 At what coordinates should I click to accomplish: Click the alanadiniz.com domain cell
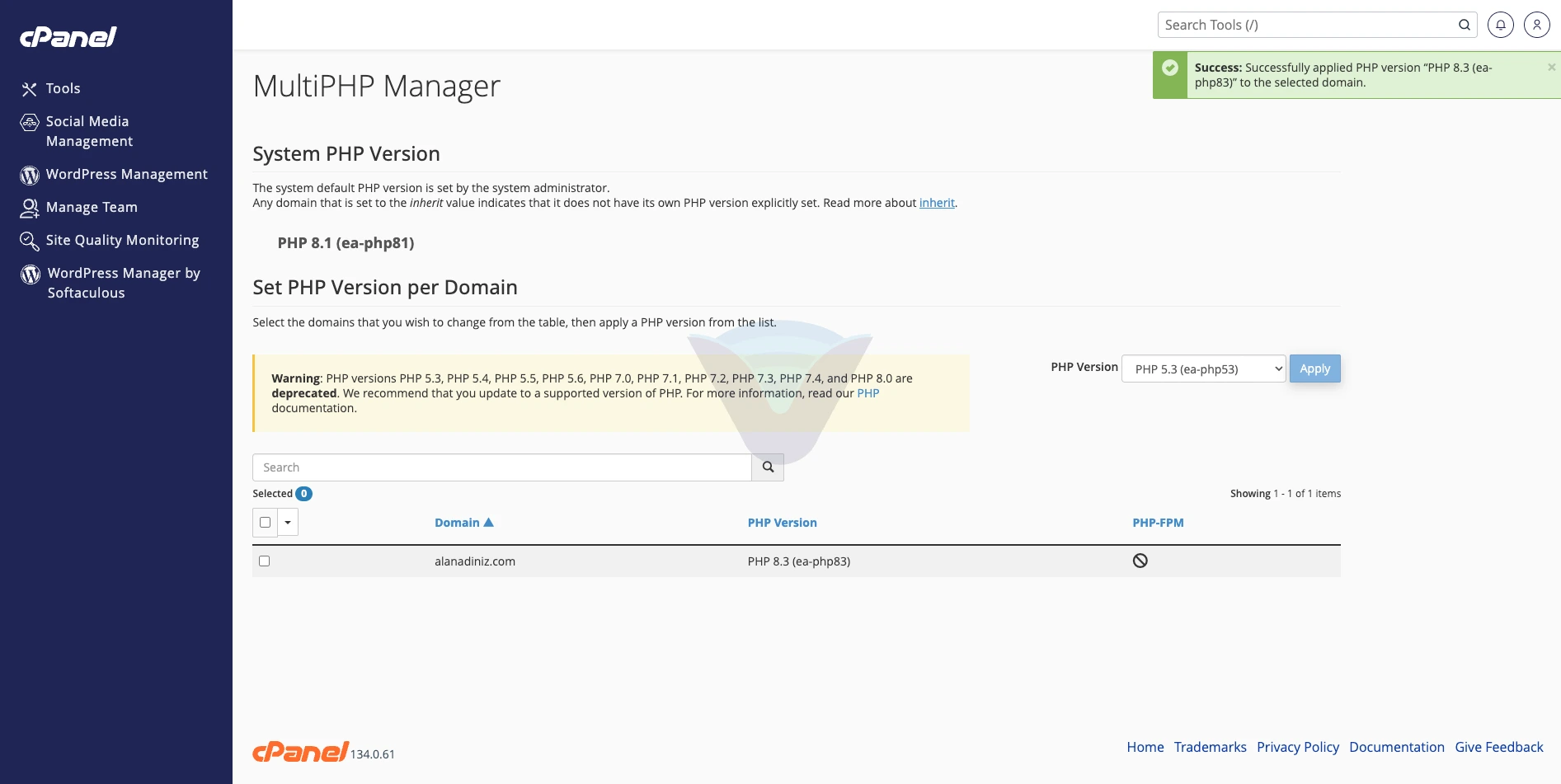coord(475,561)
